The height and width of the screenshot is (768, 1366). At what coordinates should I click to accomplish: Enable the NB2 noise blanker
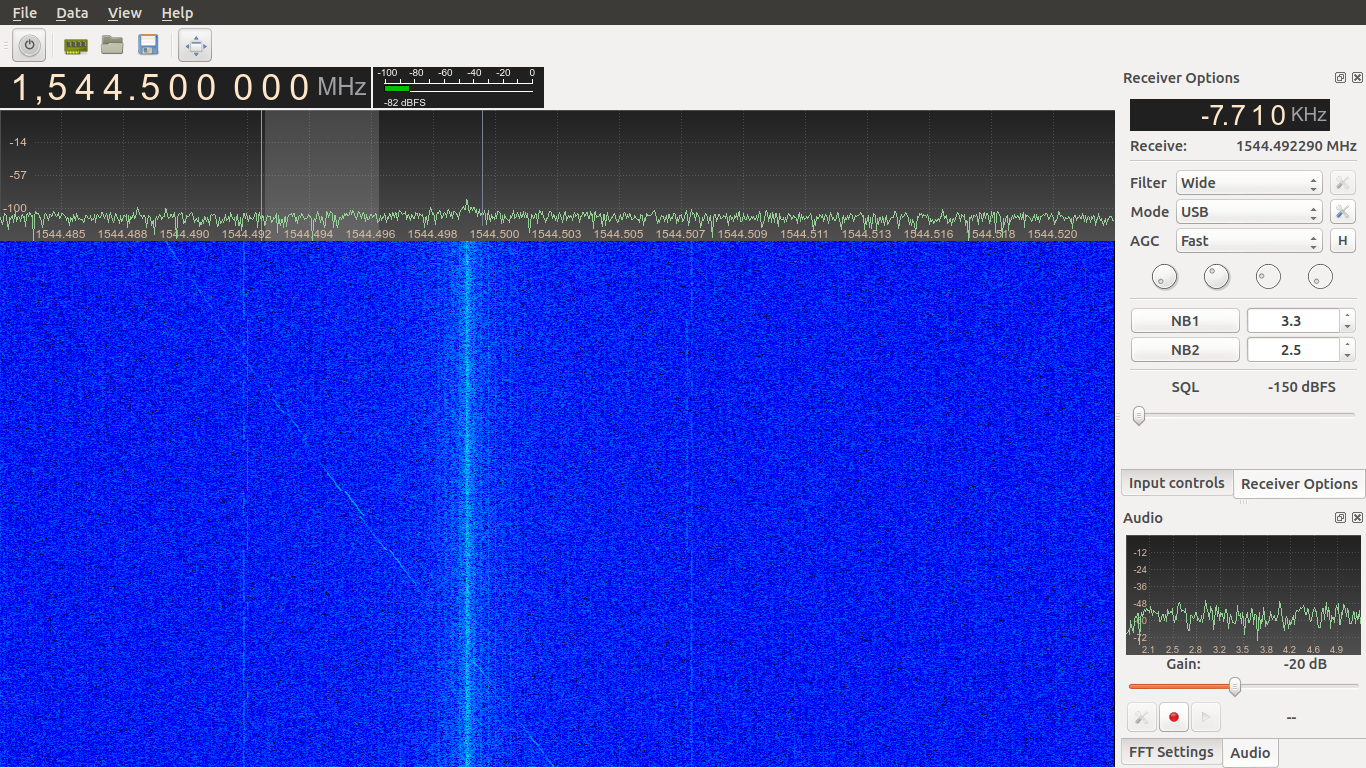coord(1185,349)
